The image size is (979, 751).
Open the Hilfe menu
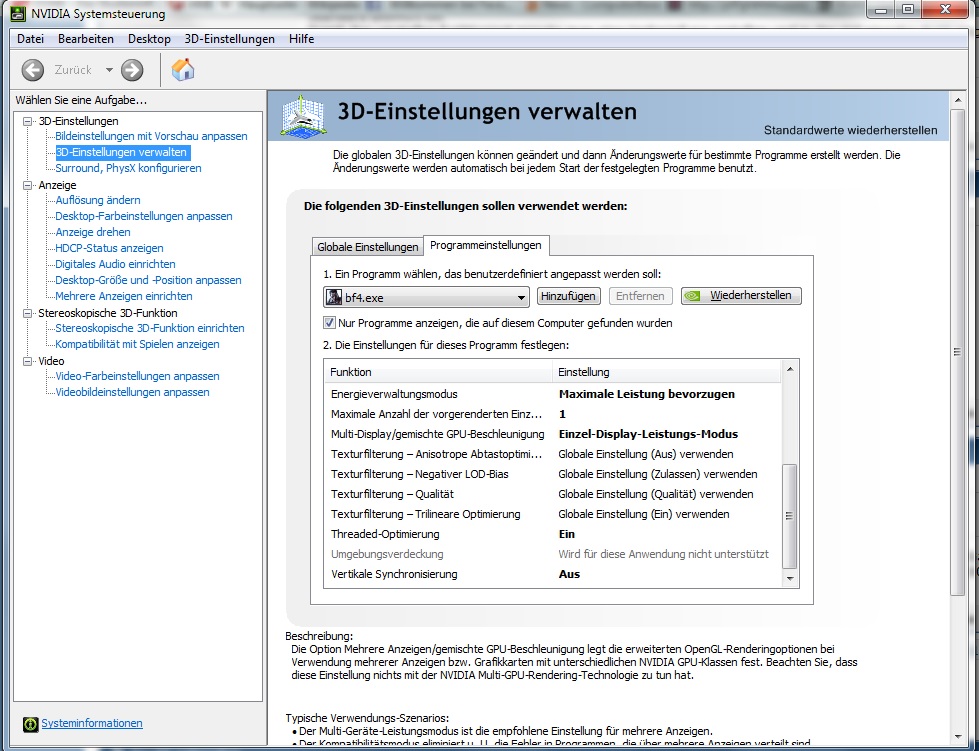(302, 39)
